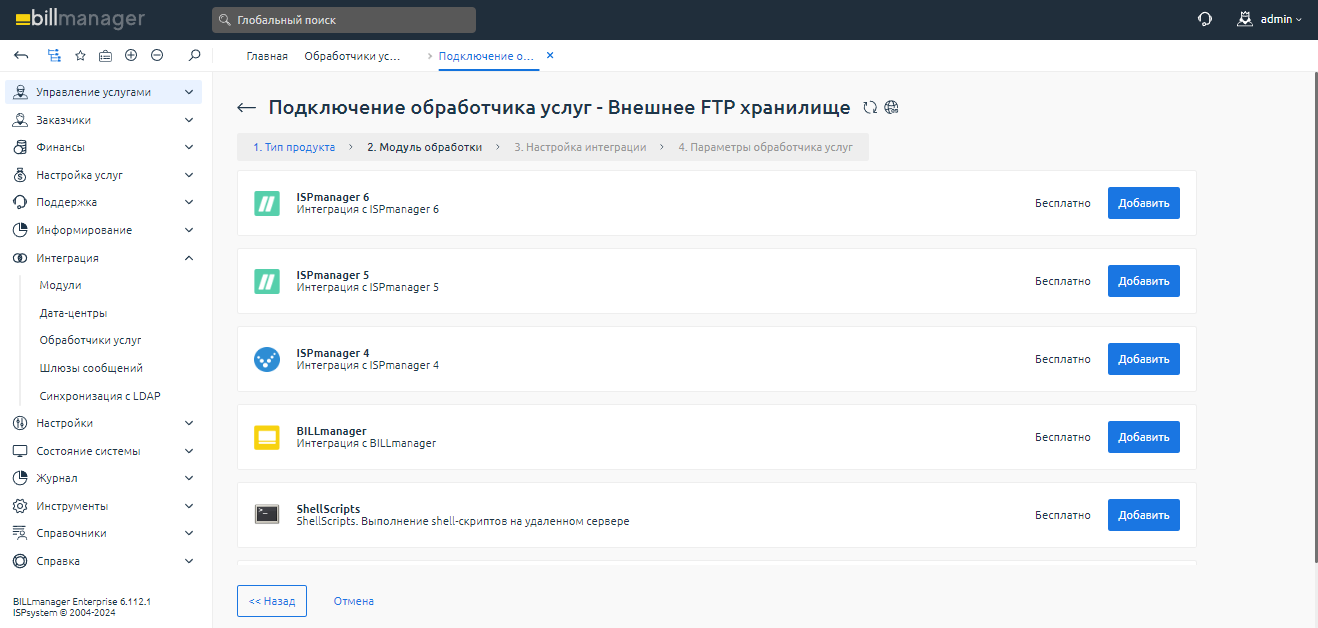
Task: Click the menu search magnifier icon
Action: coord(195,56)
